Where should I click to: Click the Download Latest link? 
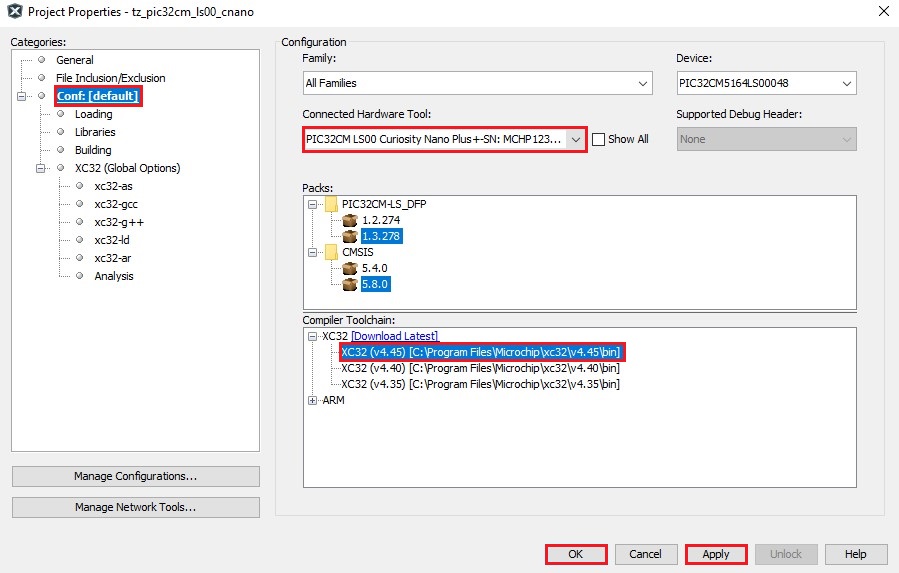394,336
